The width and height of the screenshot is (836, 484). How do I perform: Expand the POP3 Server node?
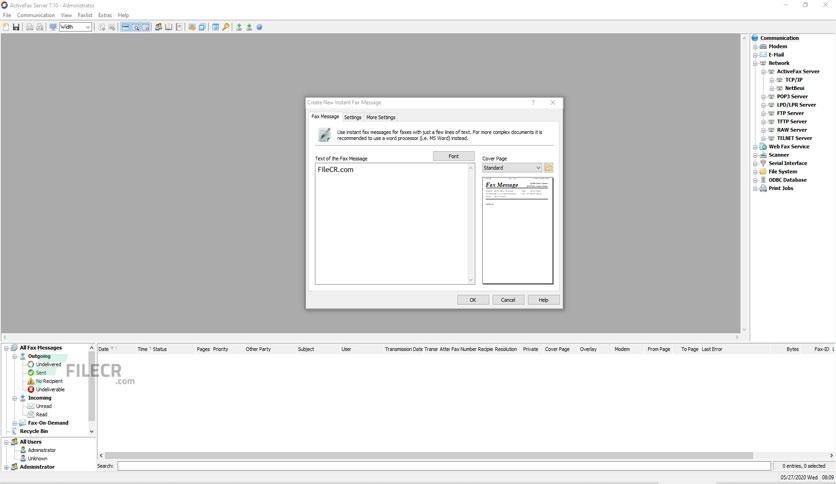[x=763, y=97]
